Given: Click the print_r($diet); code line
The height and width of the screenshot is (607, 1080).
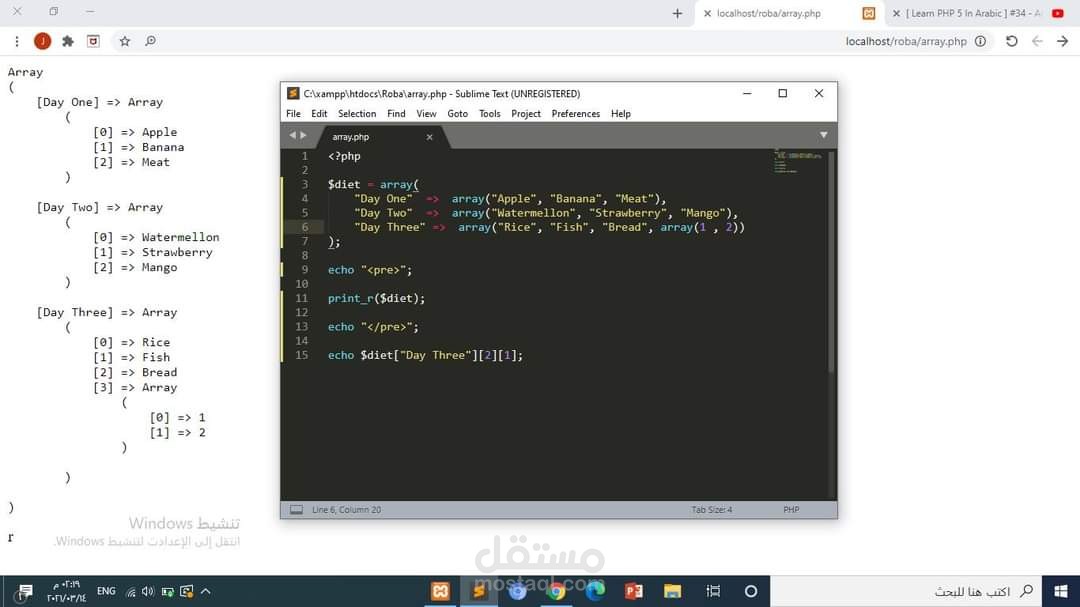Looking at the screenshot, I should pos(377,298).
